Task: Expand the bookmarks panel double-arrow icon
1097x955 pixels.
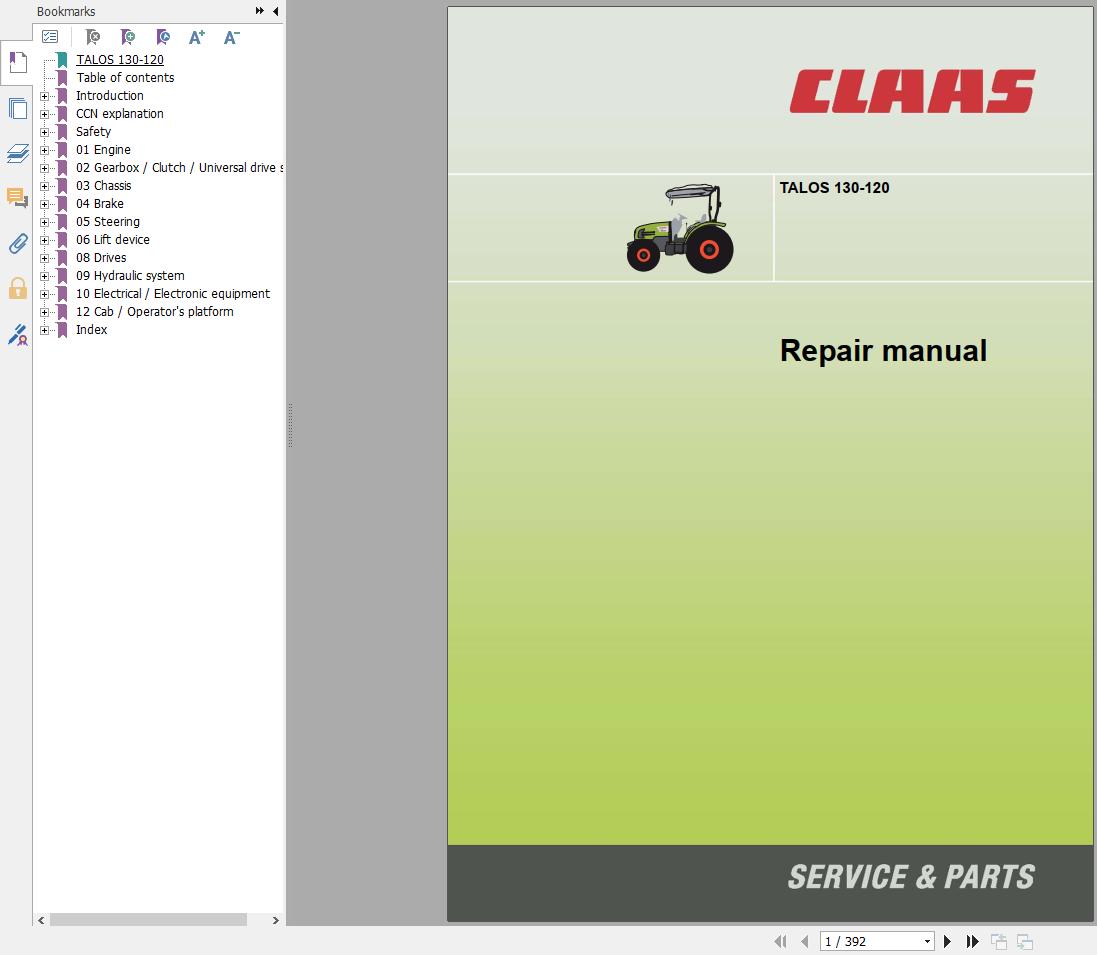Action: (x=260, y=10)
